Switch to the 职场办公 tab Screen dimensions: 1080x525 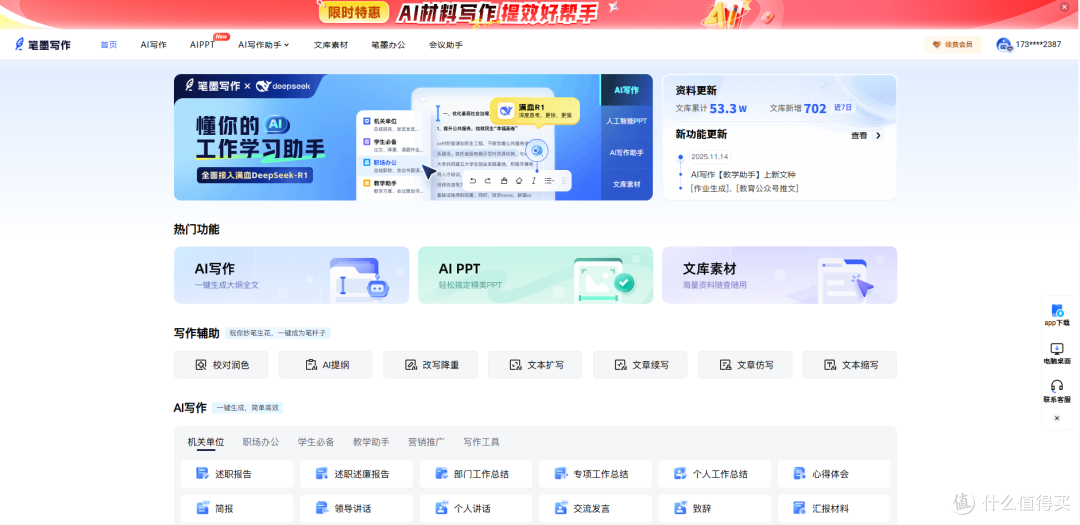click(x=261, y=442)
